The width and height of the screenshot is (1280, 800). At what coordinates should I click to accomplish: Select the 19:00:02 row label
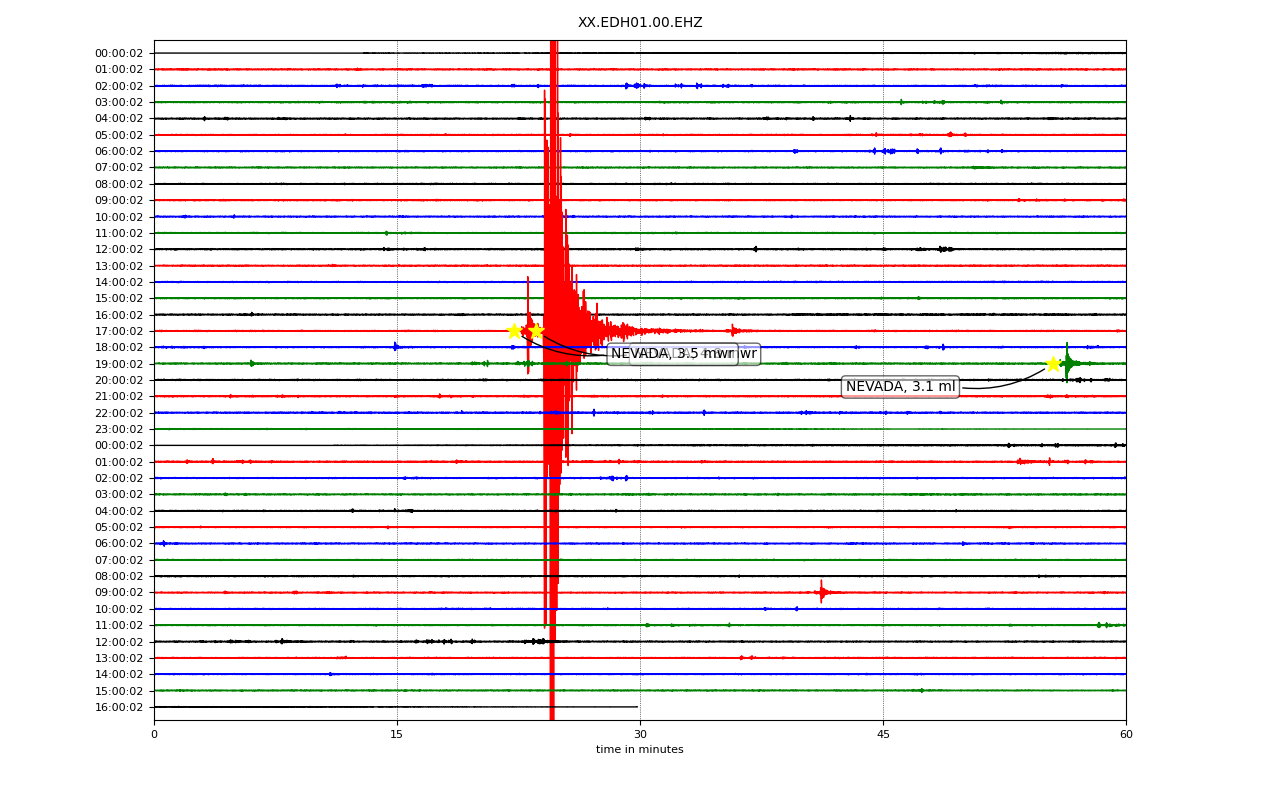coord(119,364)
